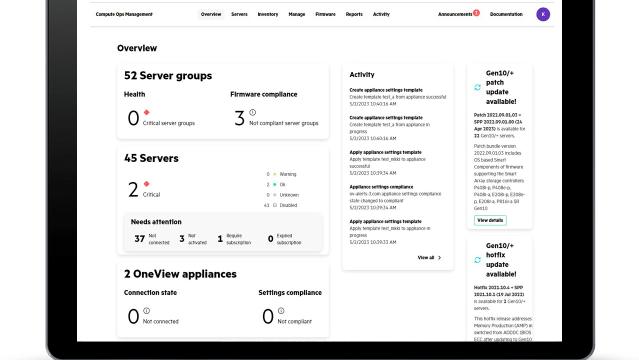Click the chevron arrow next to View all

[x=439, y=258]
